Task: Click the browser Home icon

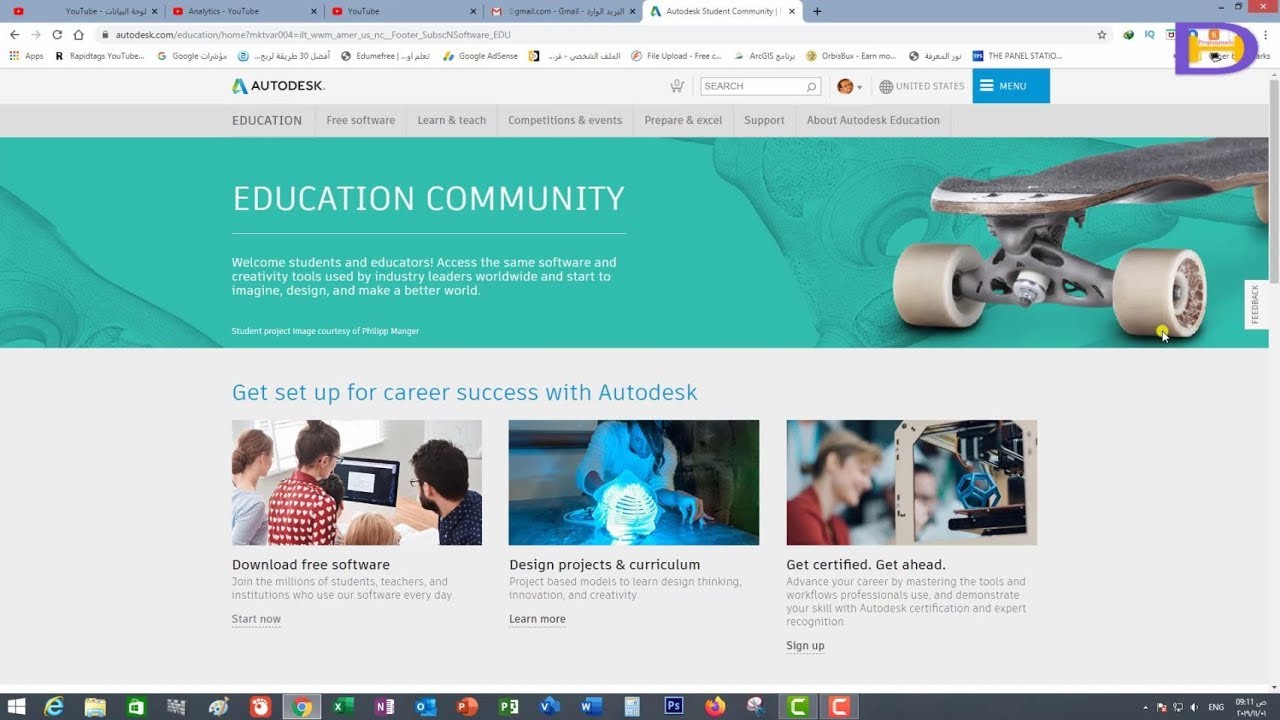Action: pyautogui.click(x=79, y=34)
